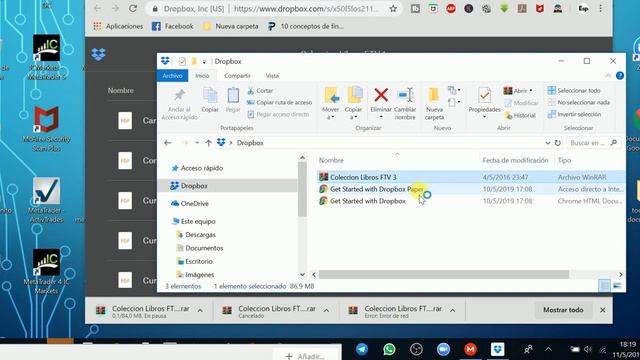The height and width of the screenshot is (360, 640).
Task: Click Cambiar nombre in the ribbon
Action: click(405, 103)
